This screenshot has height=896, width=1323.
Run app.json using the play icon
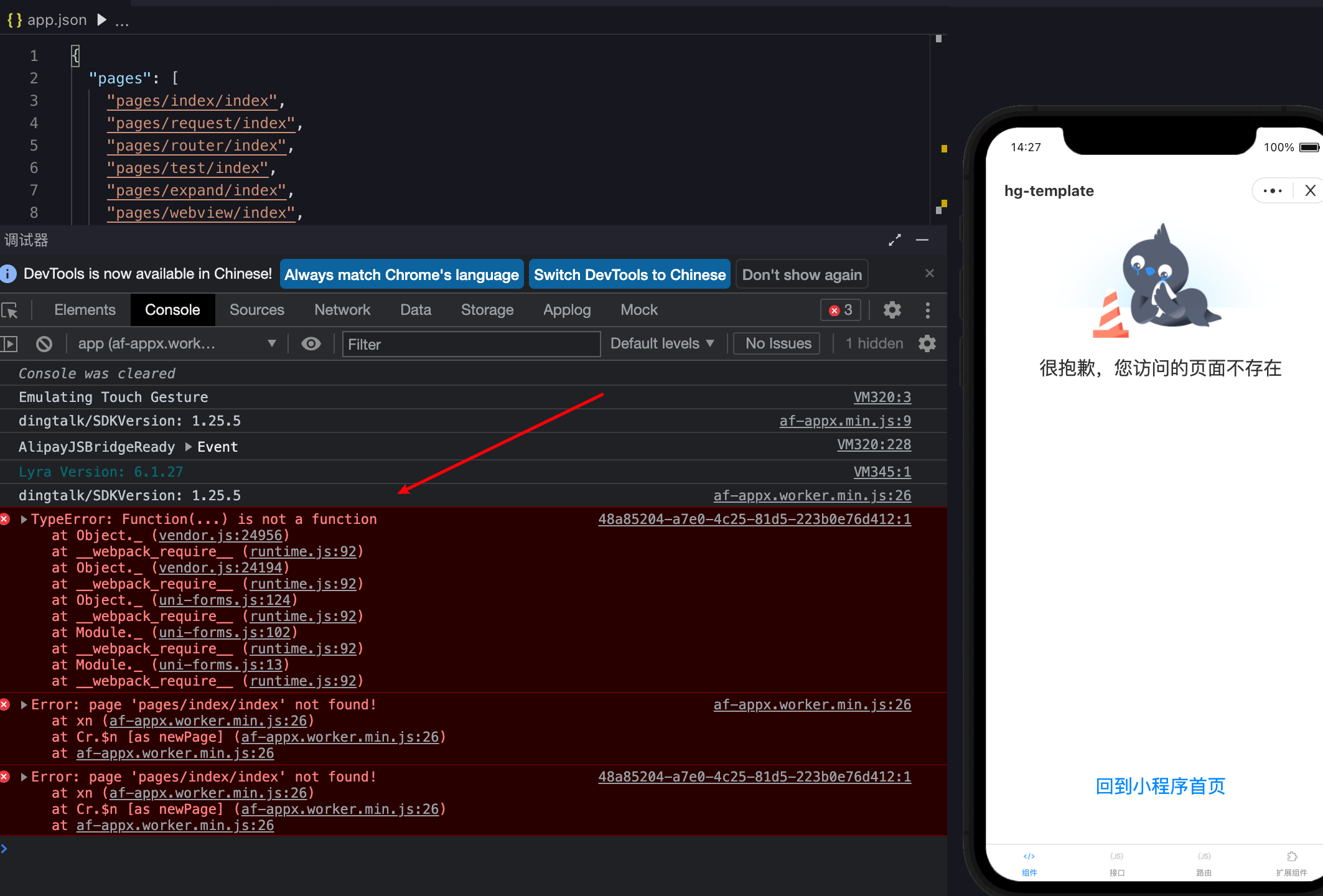point(101,19)
